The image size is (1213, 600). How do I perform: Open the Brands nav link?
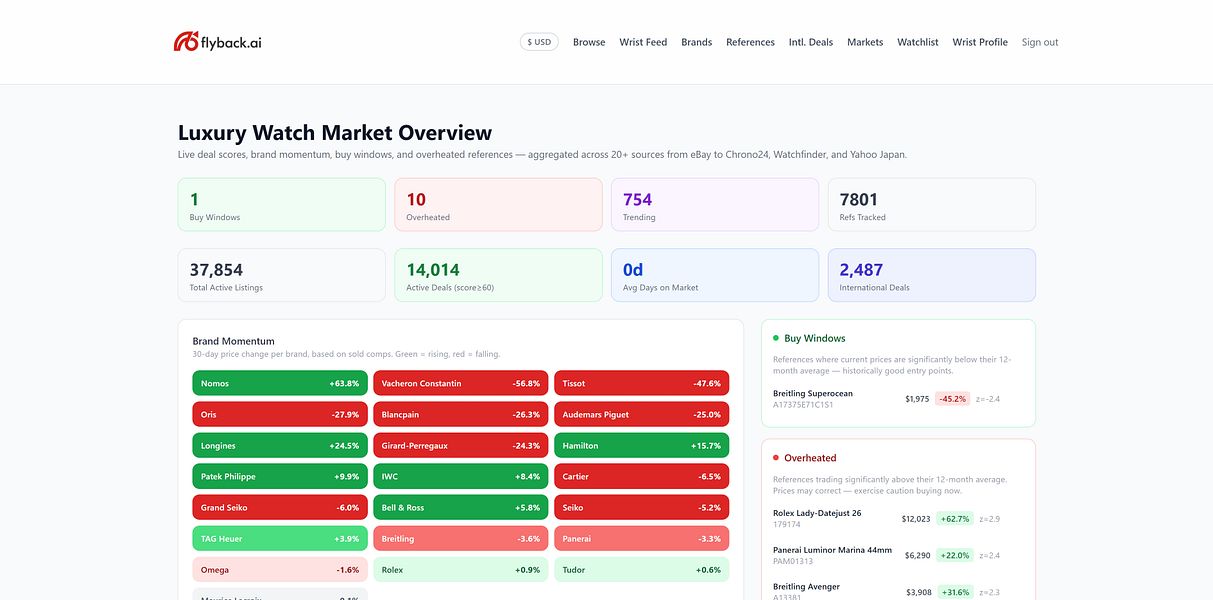[x=697, y=42]
